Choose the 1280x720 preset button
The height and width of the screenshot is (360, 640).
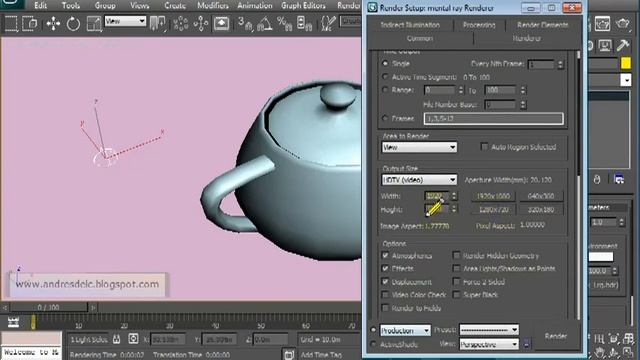(x=493, y=210)
